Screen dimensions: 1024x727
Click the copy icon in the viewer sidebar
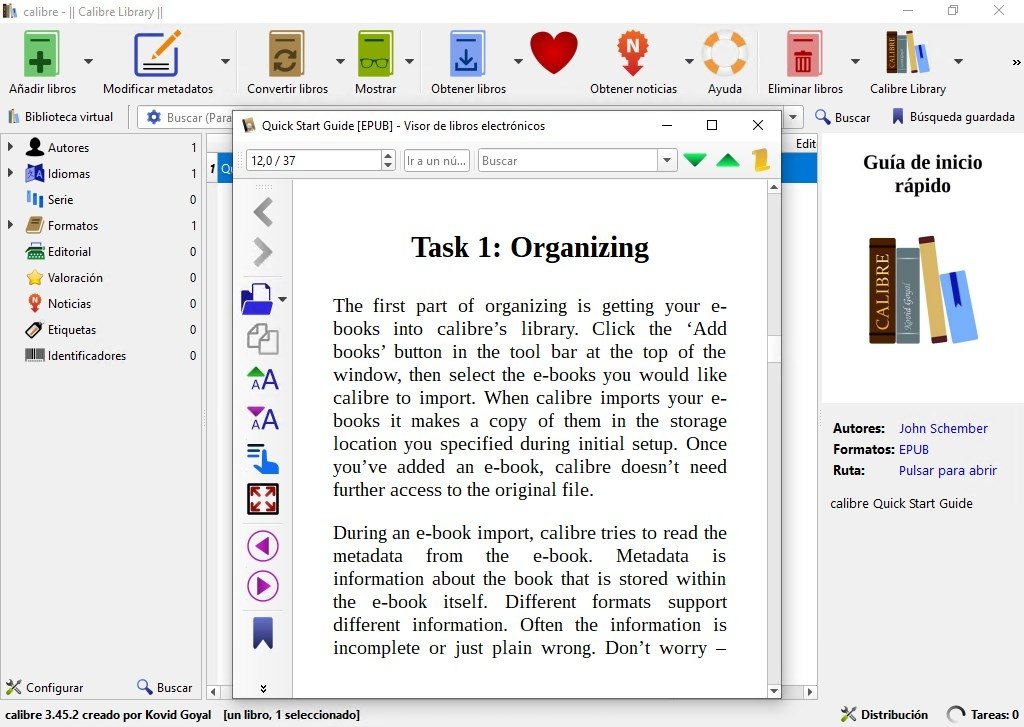pyautogui.click(x=263, y=339)
